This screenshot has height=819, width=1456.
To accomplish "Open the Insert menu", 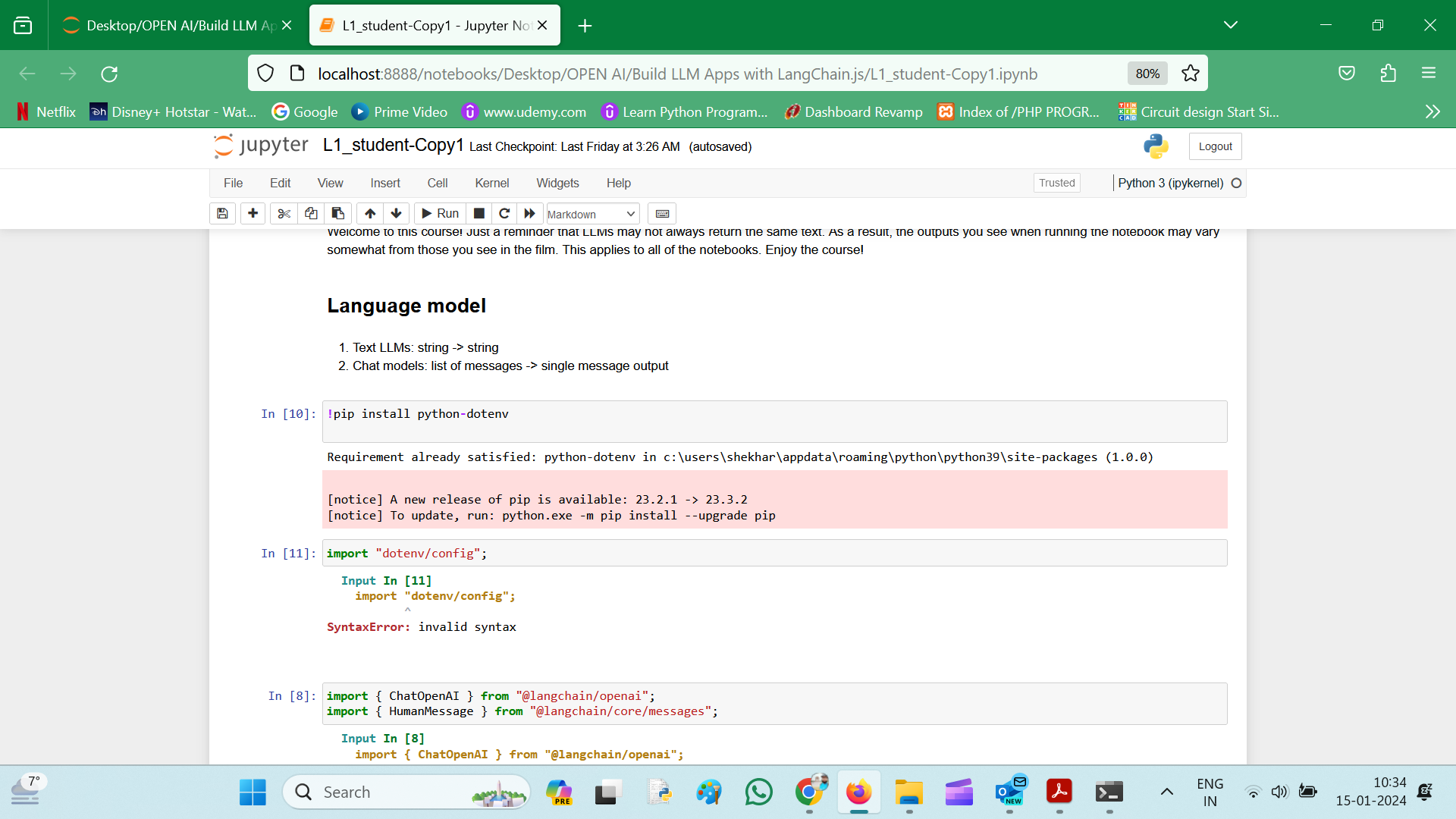I will [x=385, y=183].
